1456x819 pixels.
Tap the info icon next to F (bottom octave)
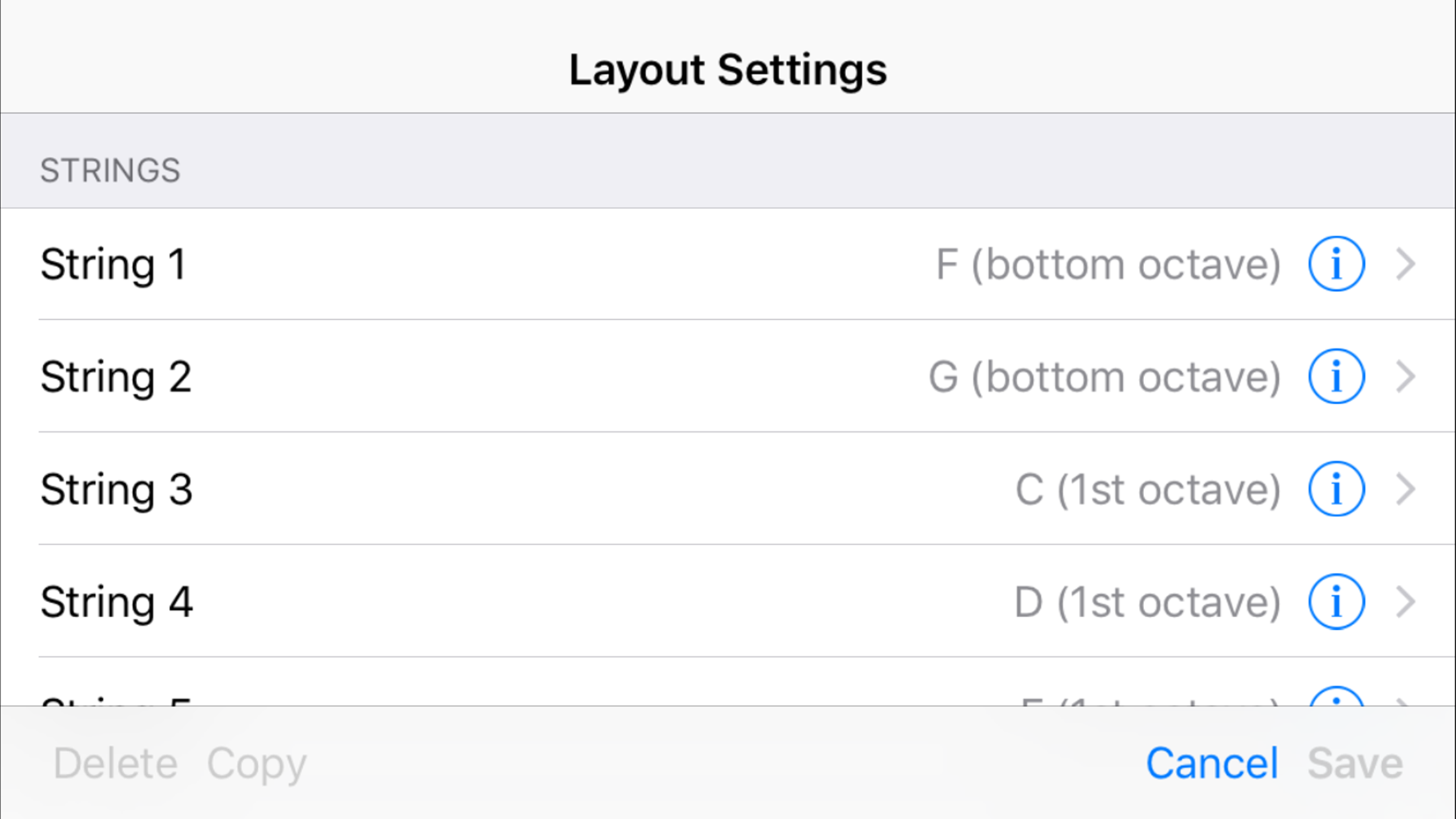(1336, 263)
